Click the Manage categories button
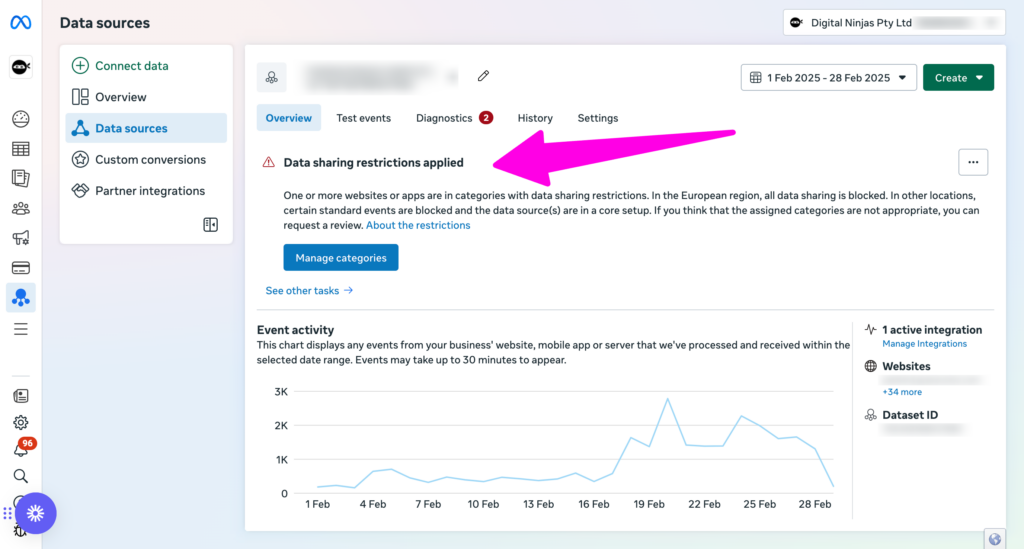This screenshot has height=549, width=1024. click(340, 258)
